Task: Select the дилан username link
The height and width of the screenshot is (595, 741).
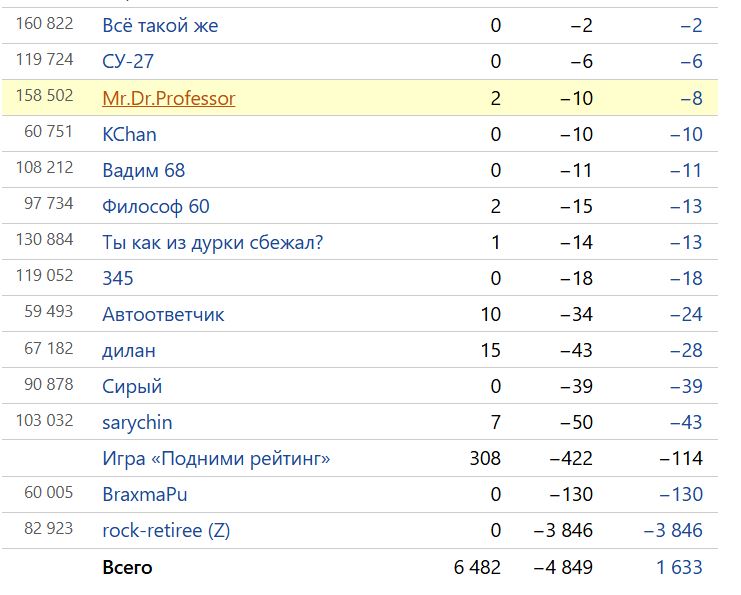Action: click(x=129, y=350)
